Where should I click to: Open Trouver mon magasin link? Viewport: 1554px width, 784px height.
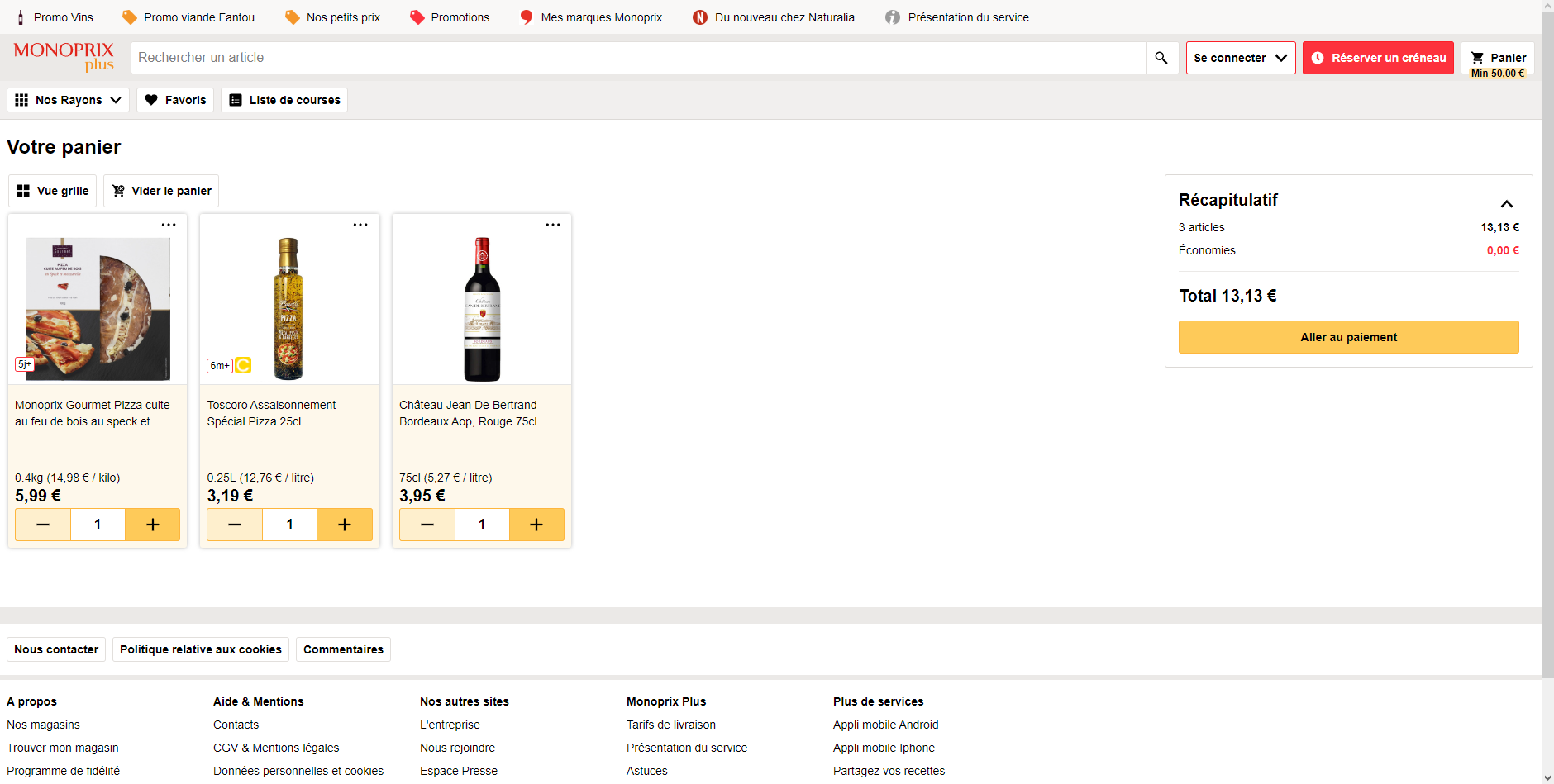63,748
